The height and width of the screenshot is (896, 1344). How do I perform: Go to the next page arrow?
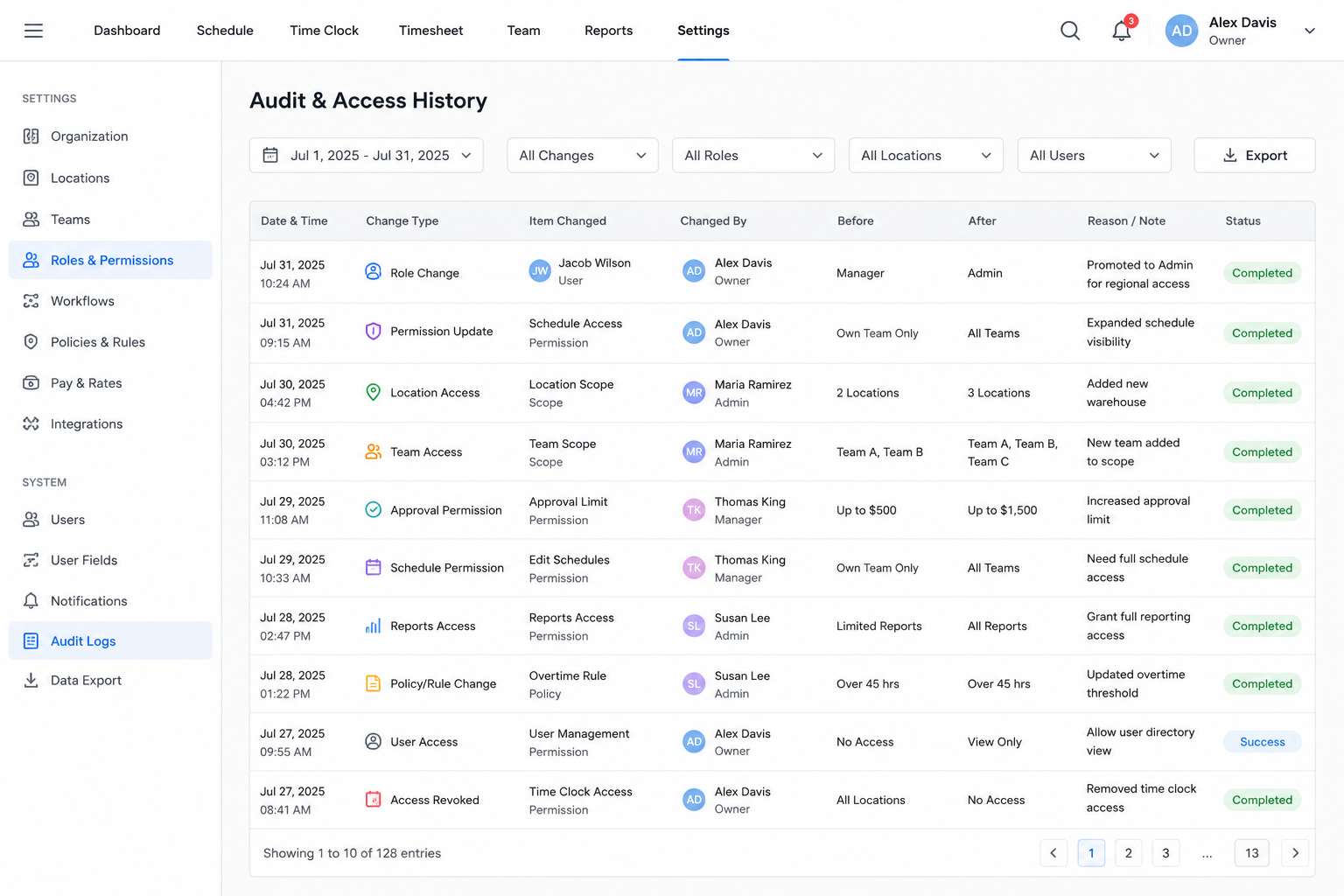click(x=1295, y=853)
